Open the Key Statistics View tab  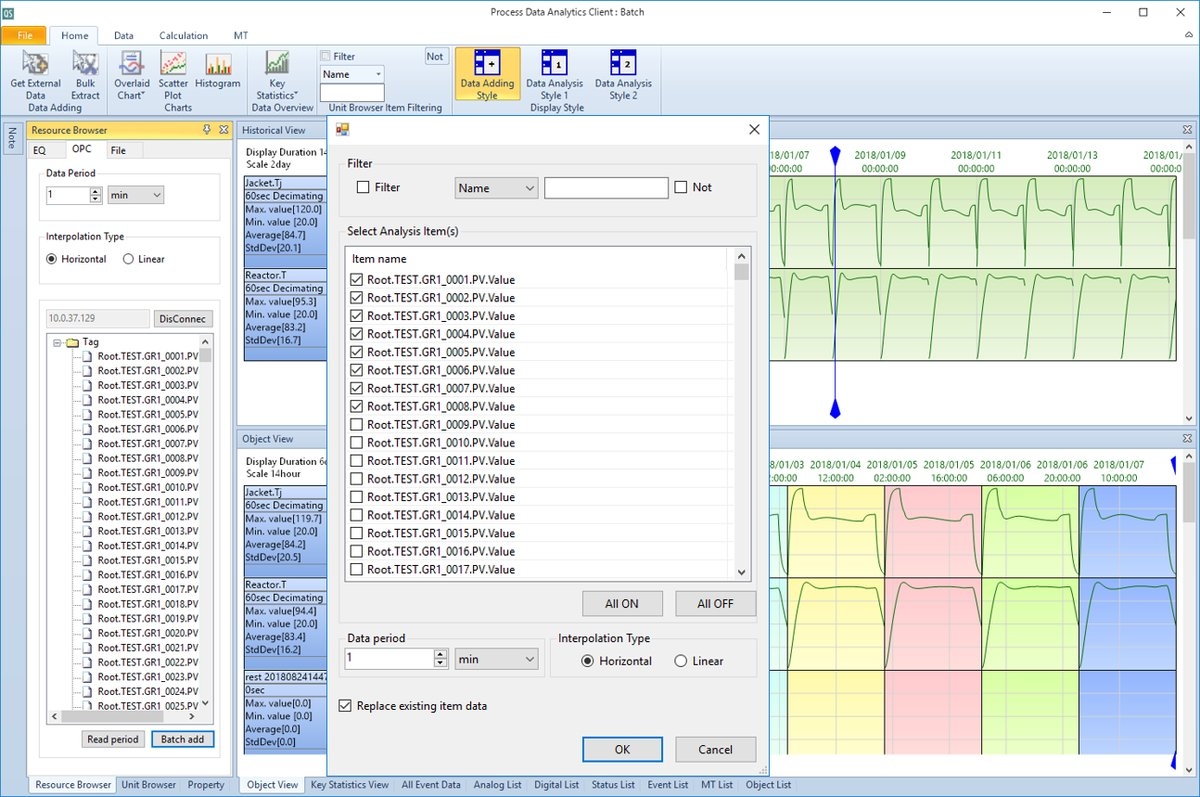(350, 785)
